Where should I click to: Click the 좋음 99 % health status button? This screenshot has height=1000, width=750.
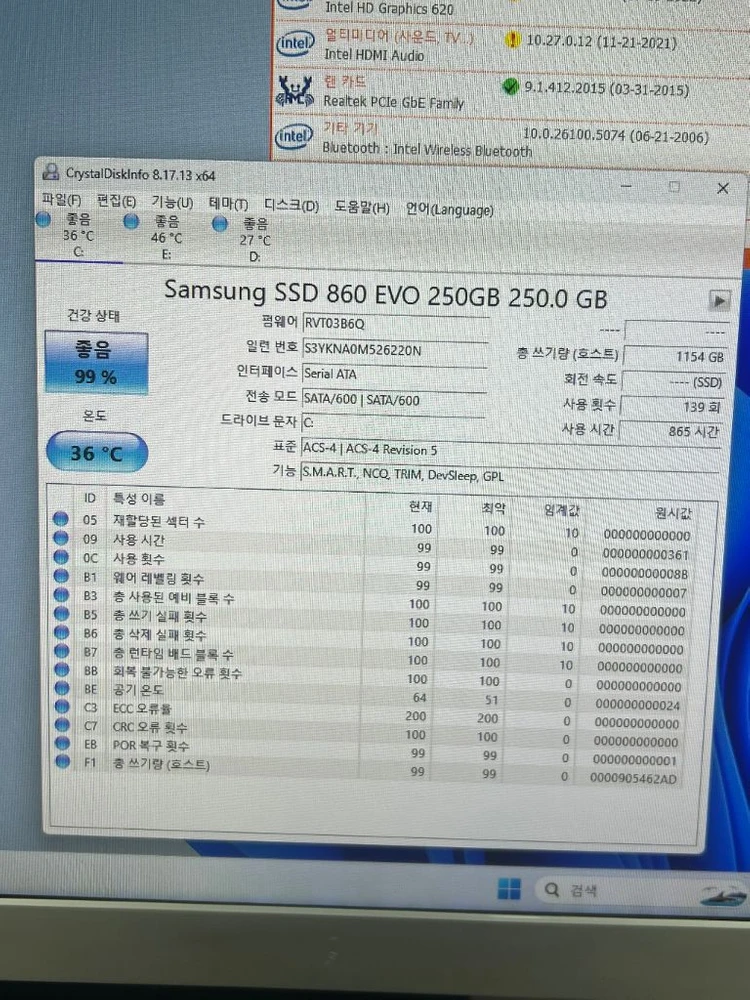click(x=96, y=362)
